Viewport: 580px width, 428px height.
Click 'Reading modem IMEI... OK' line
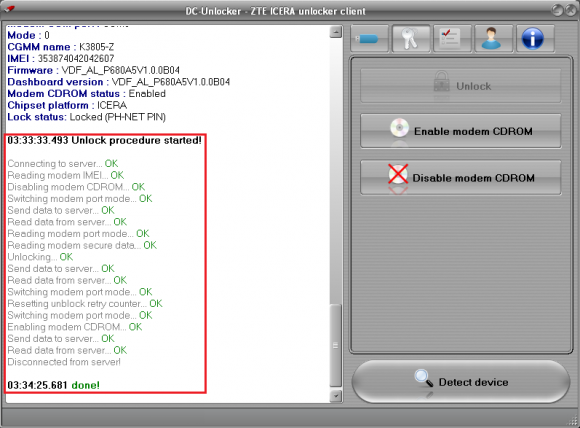coord(65,175)
